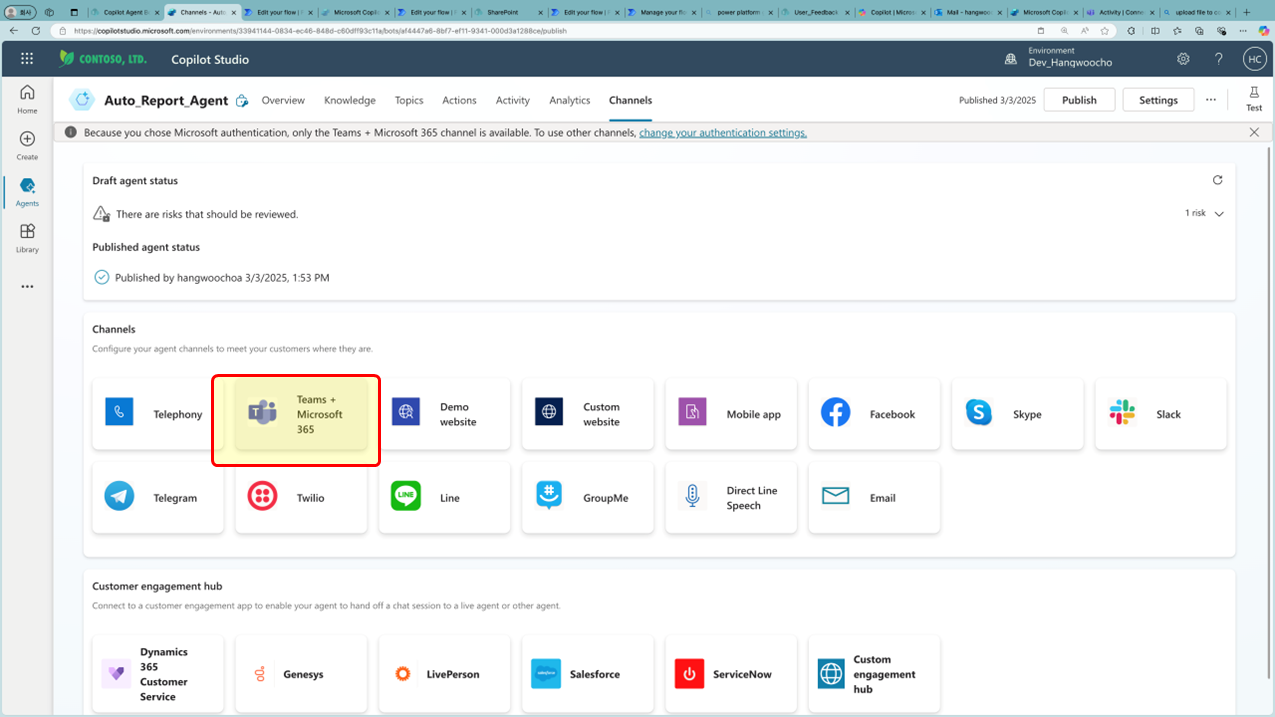Viewport: 1275px width, 717px height.
Task: Refresh the draft agent status
Action: point(1217,180)
